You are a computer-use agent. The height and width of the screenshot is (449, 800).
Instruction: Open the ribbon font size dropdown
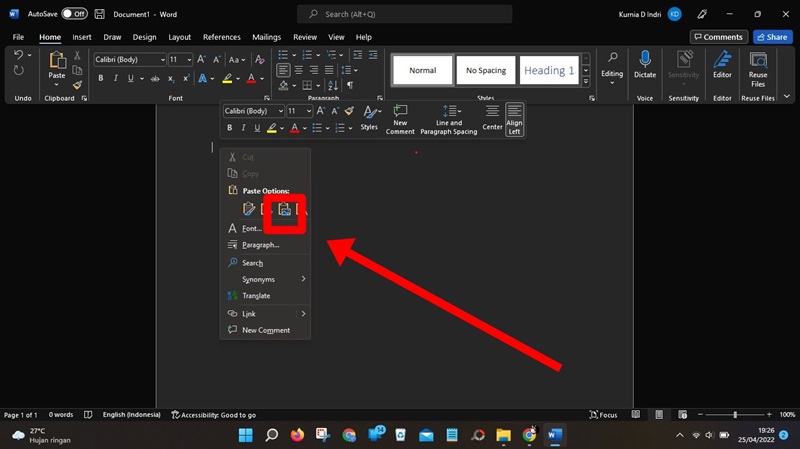pyautogui.click(x=189, y=60)
